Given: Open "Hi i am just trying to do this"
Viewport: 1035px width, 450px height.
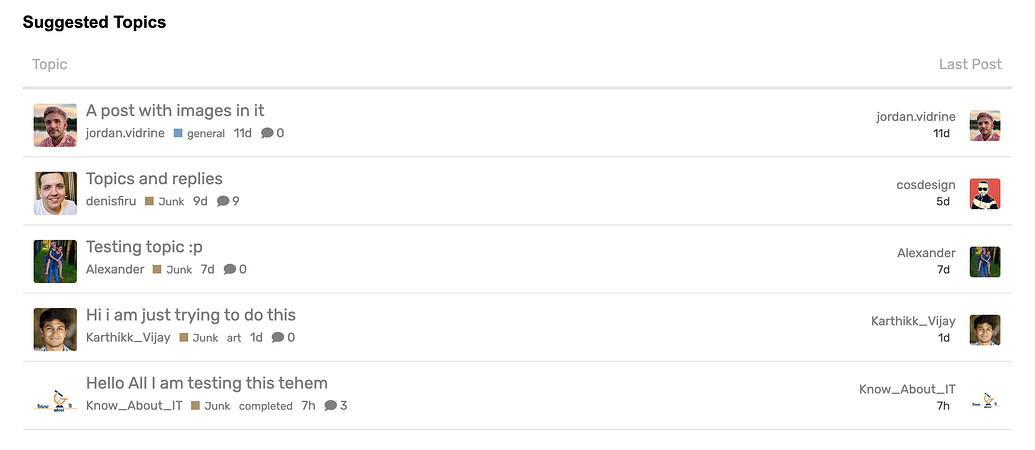Looking at the screenshot, I should (x=191, y=315).
